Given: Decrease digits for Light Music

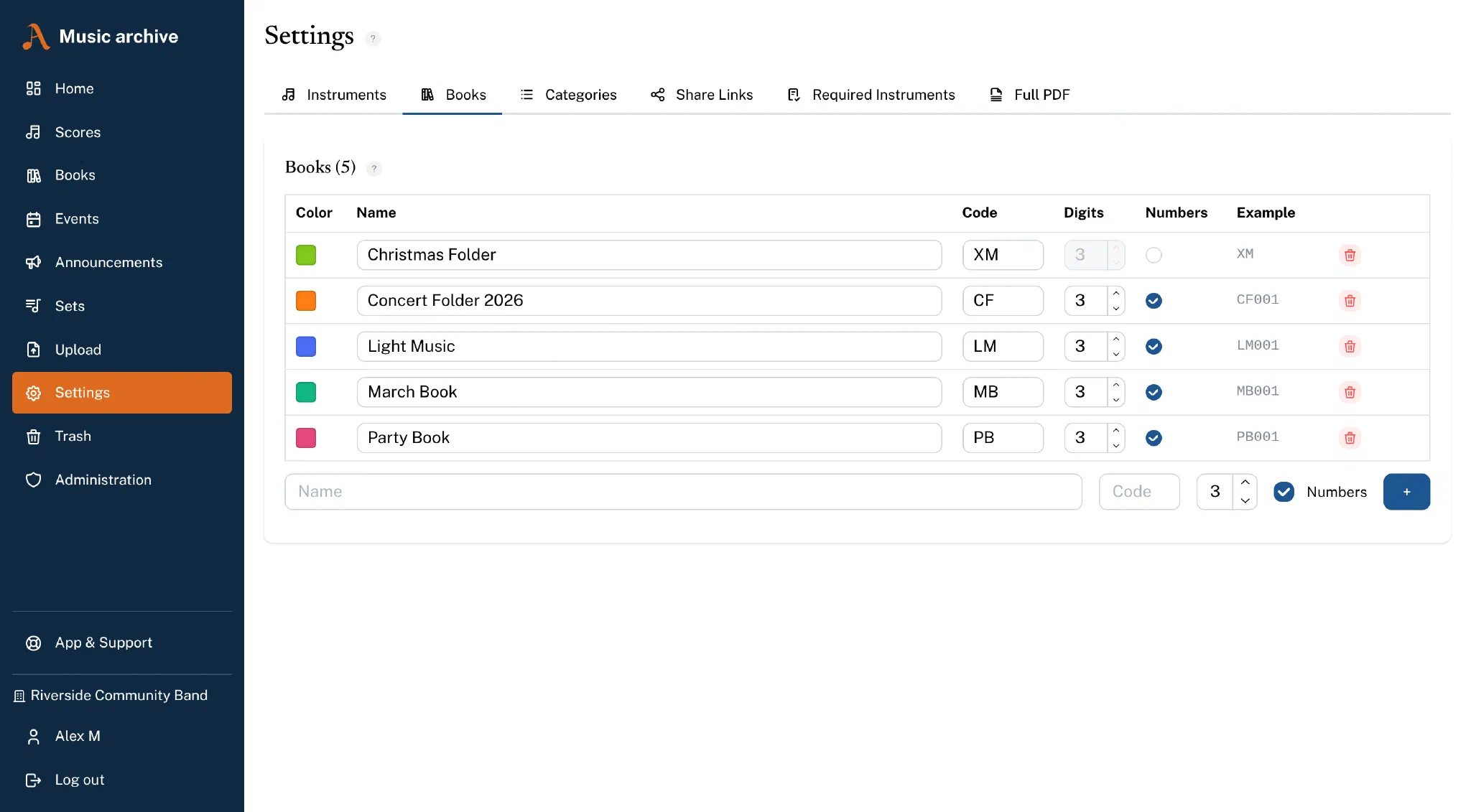Looking at the screenshot, I should [1116, 354].
